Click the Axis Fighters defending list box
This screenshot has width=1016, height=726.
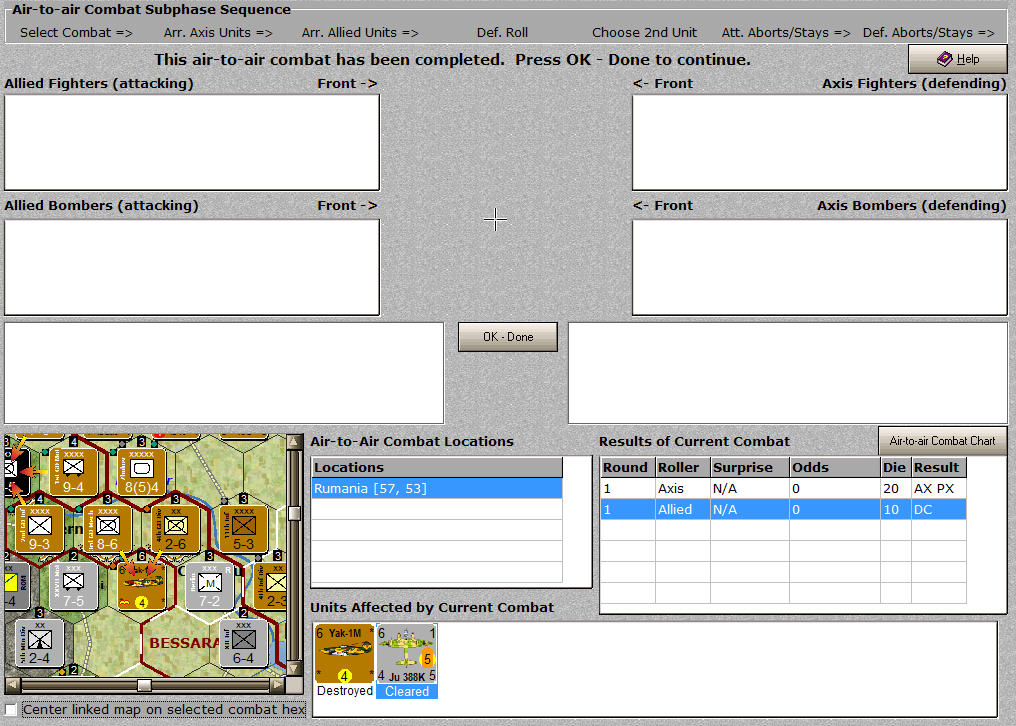tap(820, 143)
